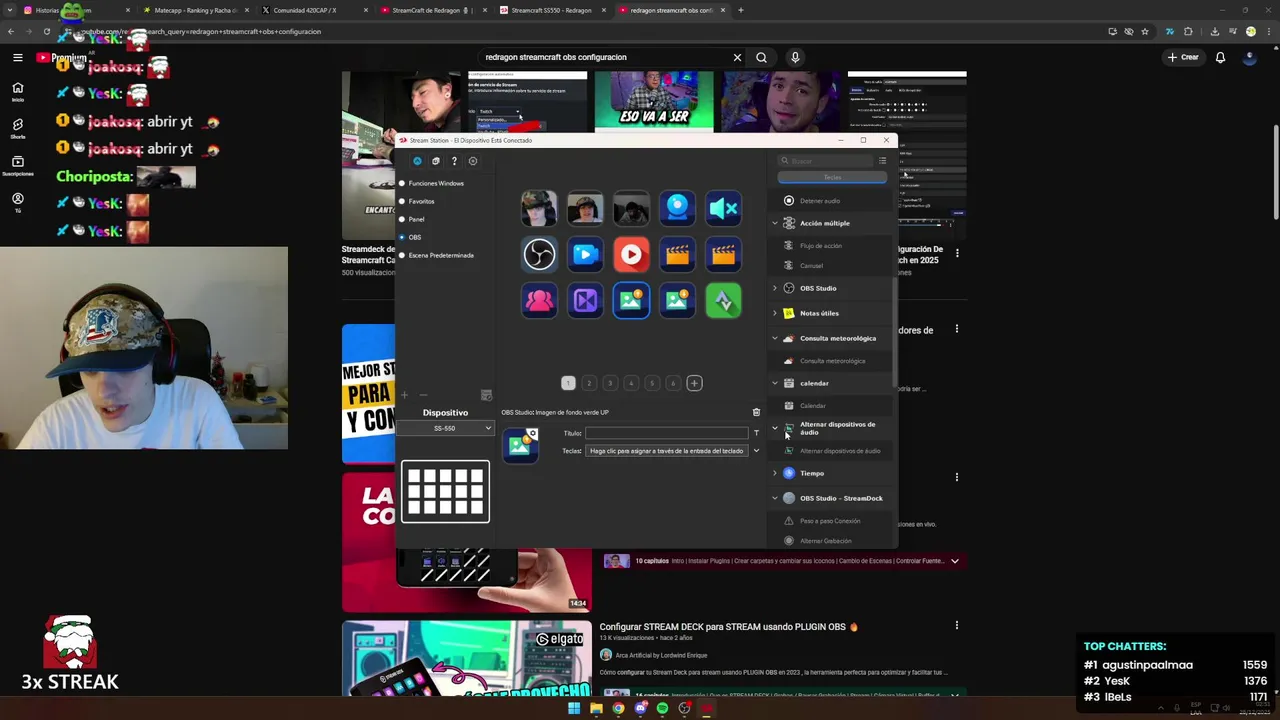This screenshot has height=720, width=1280.
Task: Select Carrusel action
Action: tap(811, 266)
